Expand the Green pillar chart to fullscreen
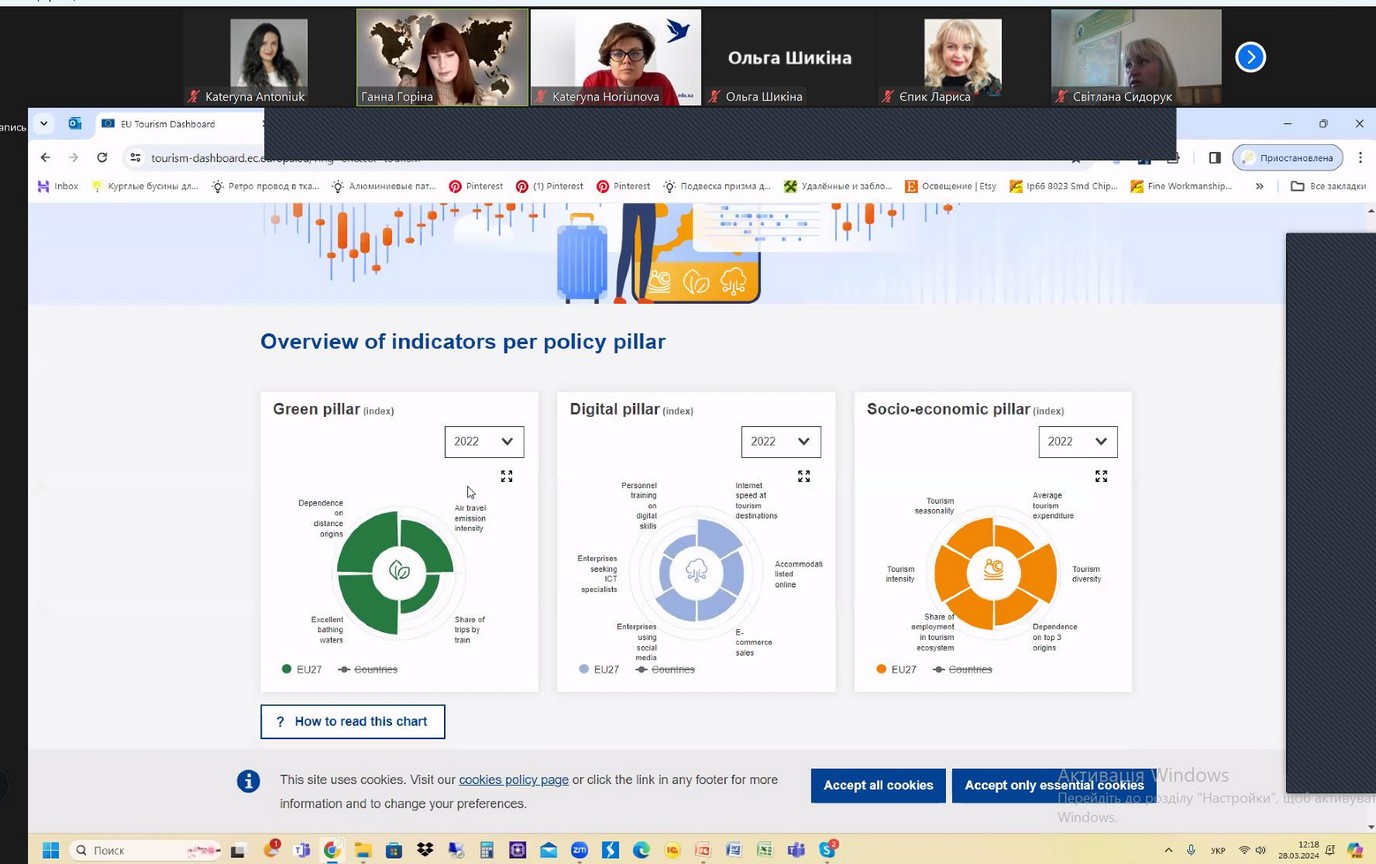The width and height of the screenshot is (1376, 864). tap(507, 477)
